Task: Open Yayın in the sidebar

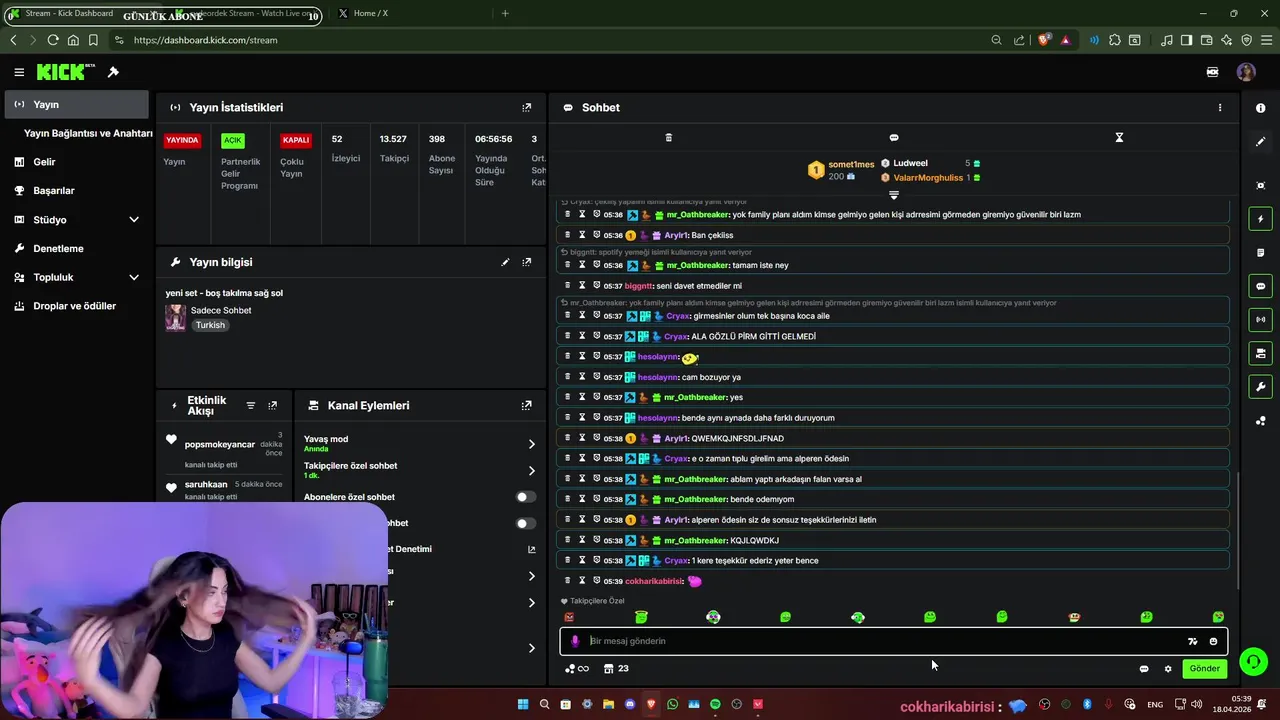Action: [x=76, y=104]
